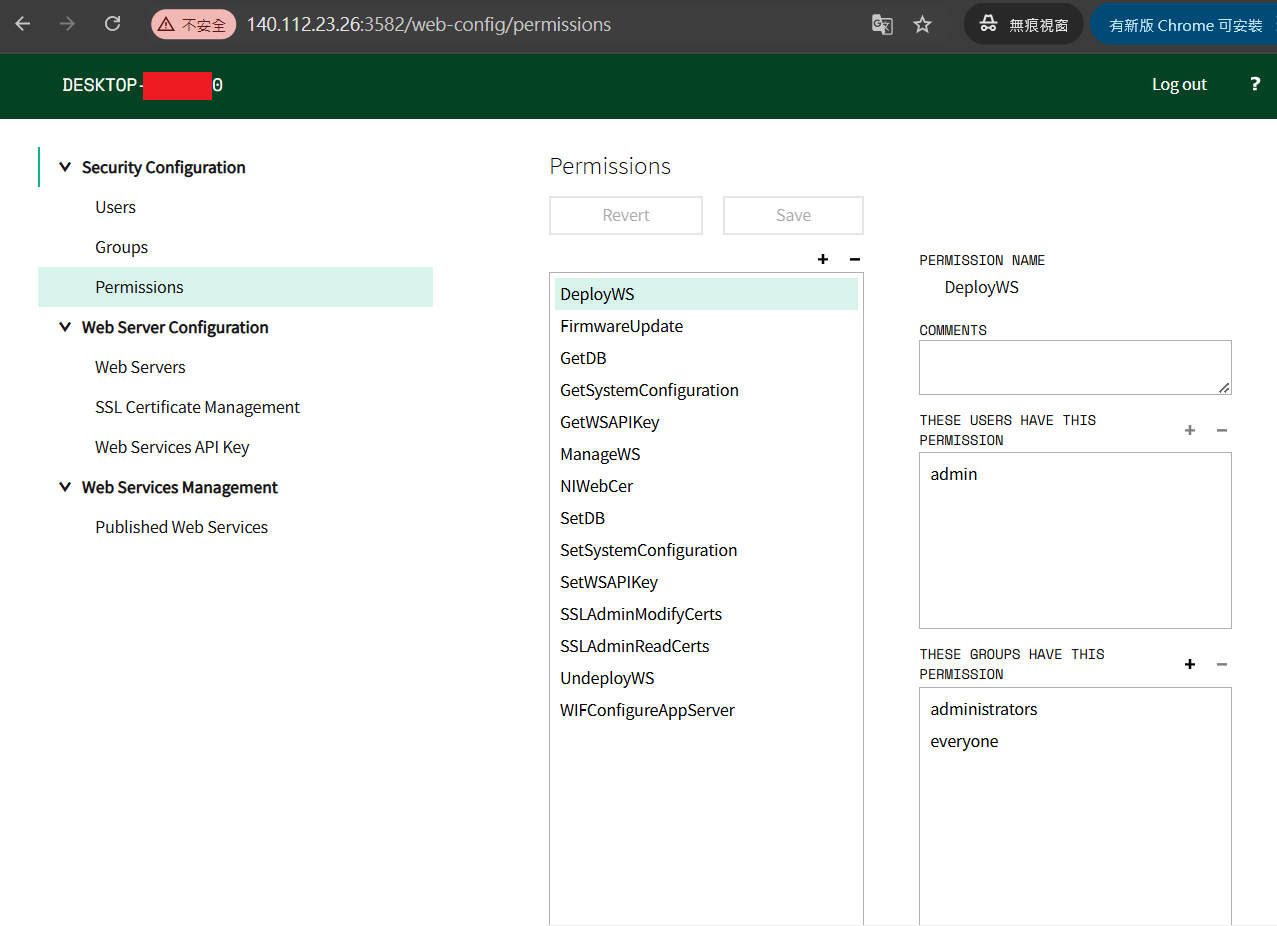This screenshot has width=1277, height=926.
Task: Collapse the Web Server Configuration section
Action: tap(65, 327)
